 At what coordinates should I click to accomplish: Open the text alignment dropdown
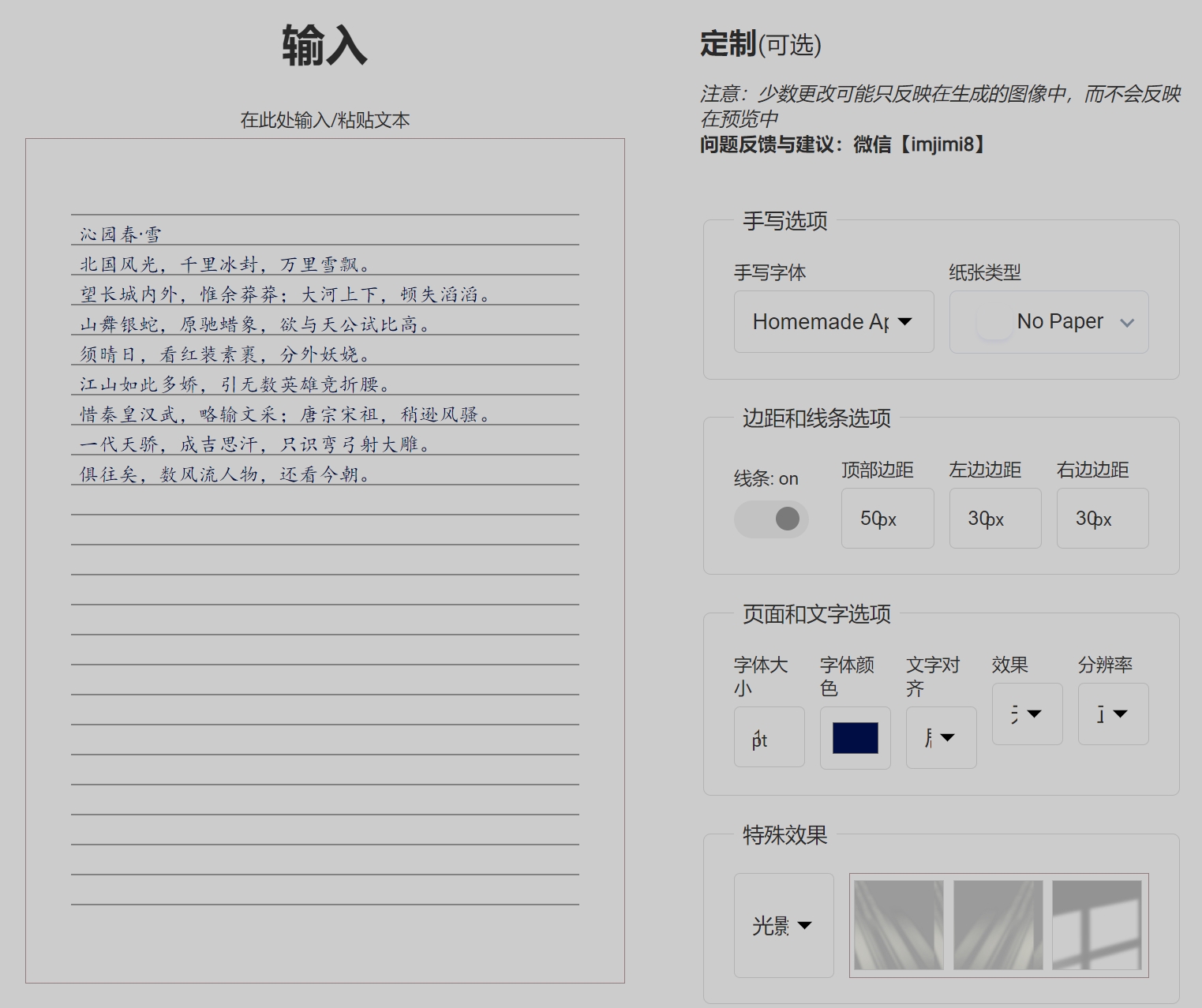pos(942,737)
